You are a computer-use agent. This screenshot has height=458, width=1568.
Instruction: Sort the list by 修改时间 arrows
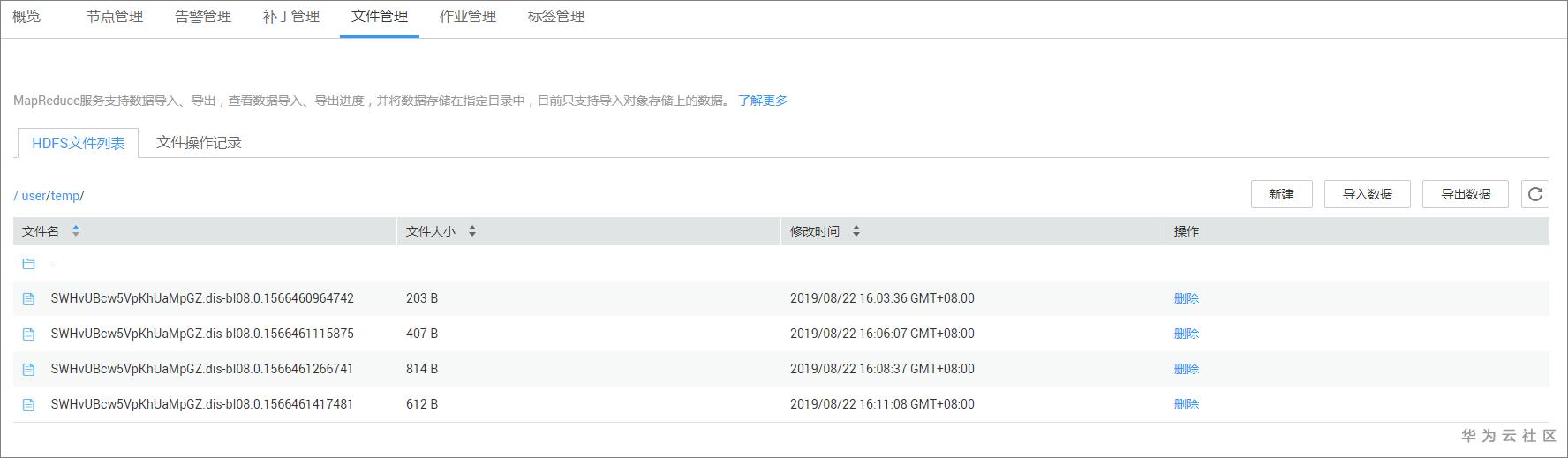click(856, 231)
